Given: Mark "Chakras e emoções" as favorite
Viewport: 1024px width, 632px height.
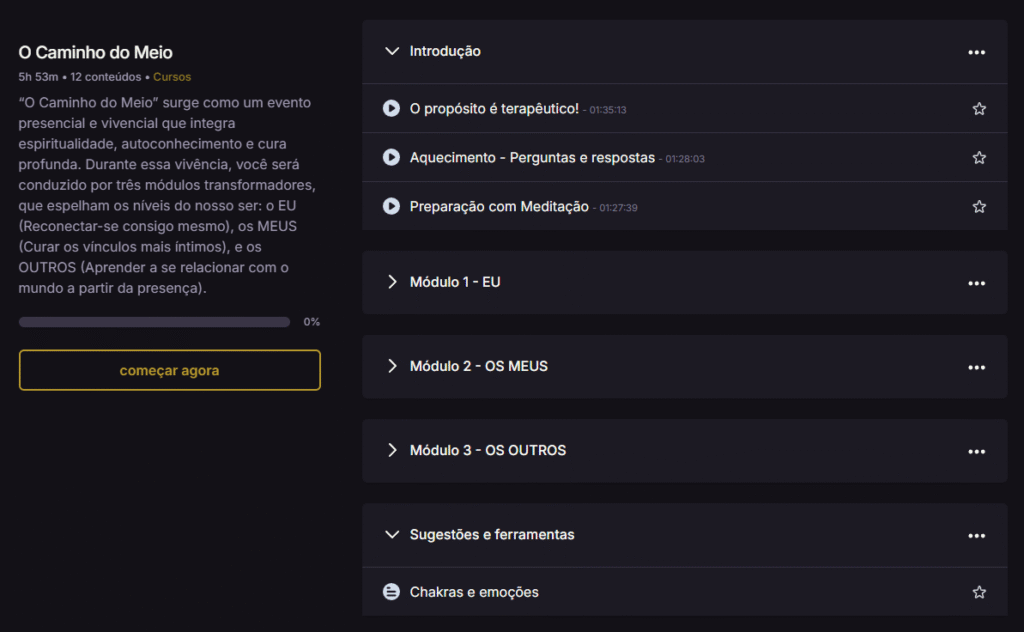Looking at the screenshot, I should [979, 592].
